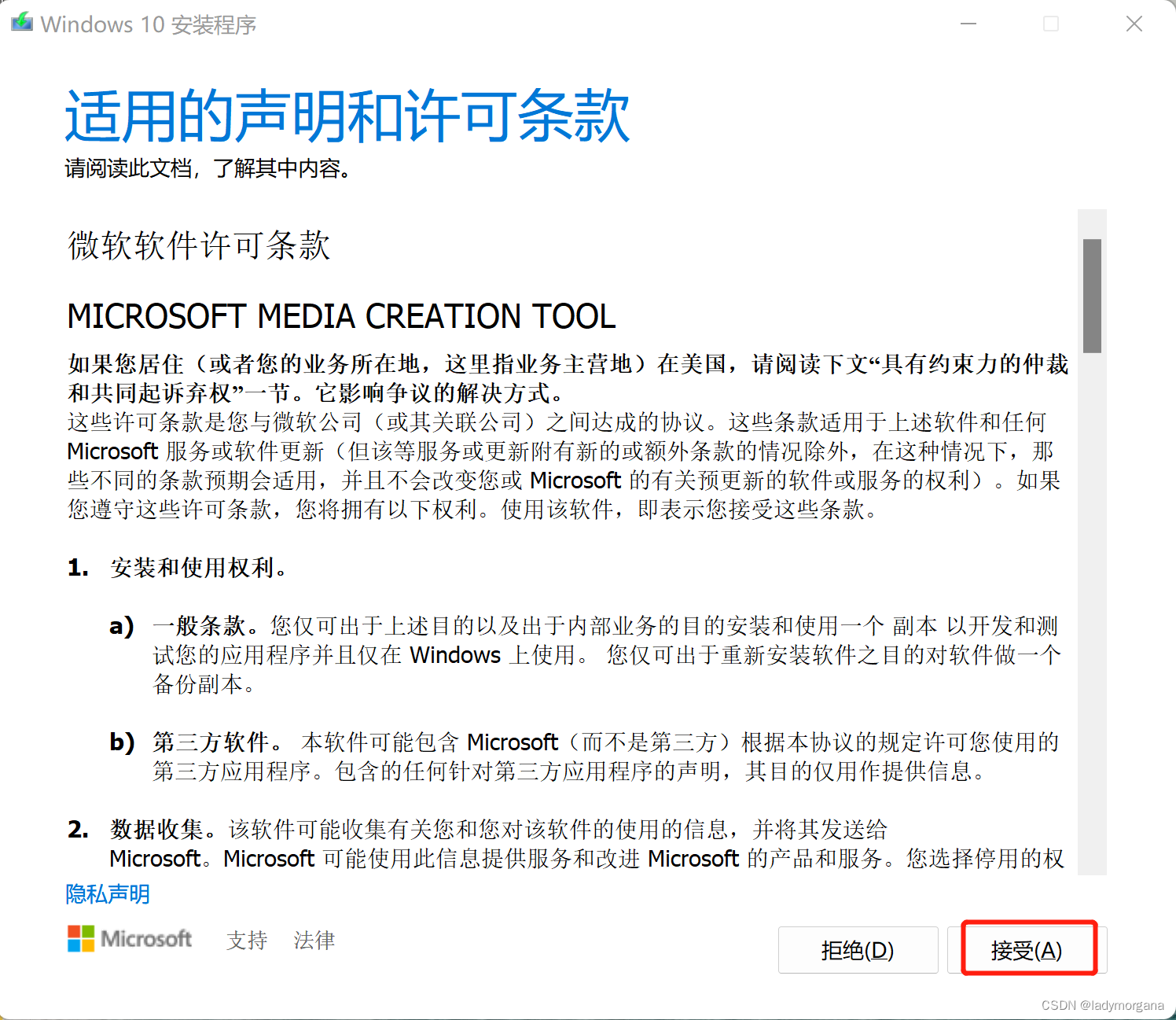Click the Microsoft logo in footer
The width and height of the screenshot is (1176, 1020).
tap(130, 938)
